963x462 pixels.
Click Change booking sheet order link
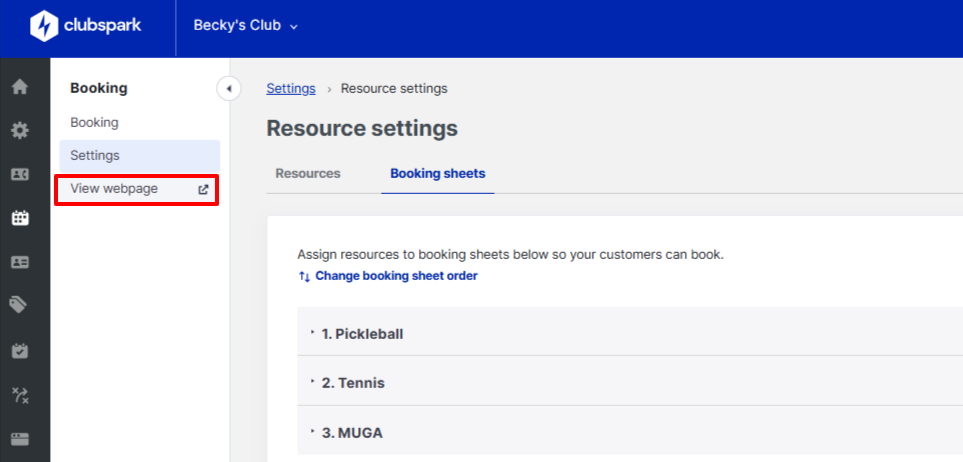coord(395,276)
